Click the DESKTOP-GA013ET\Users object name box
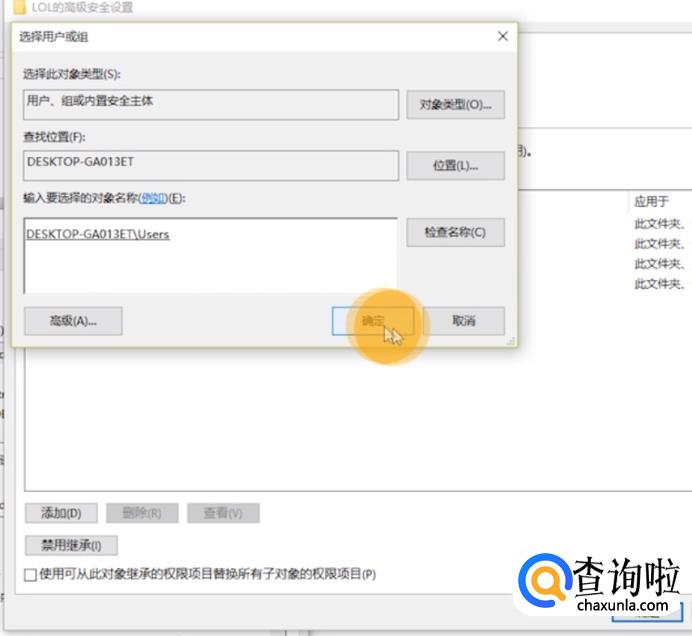 click(210, 254)
